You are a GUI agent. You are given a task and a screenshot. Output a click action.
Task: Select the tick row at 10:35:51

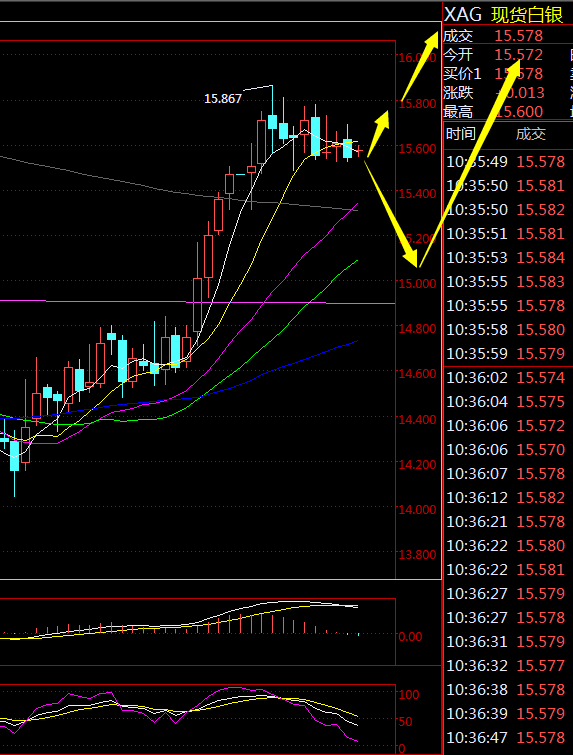(506, 234)
